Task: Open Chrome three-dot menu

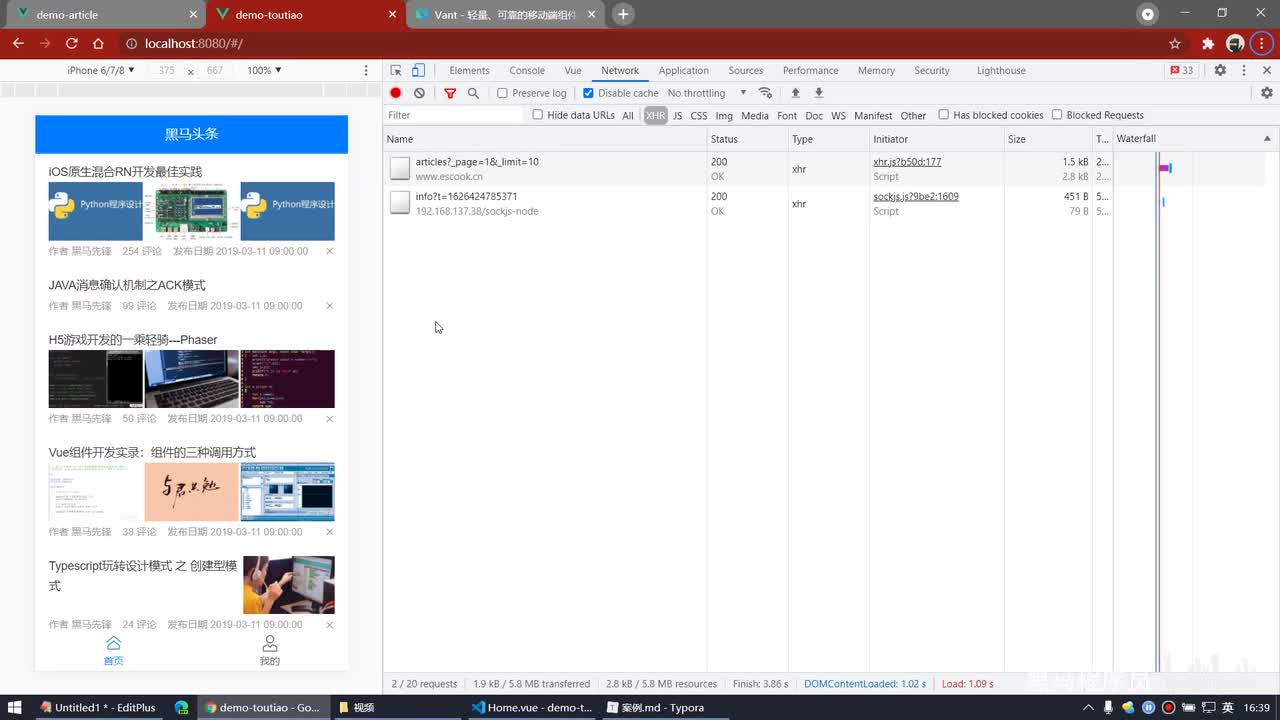Action: tap(1262, 43)
